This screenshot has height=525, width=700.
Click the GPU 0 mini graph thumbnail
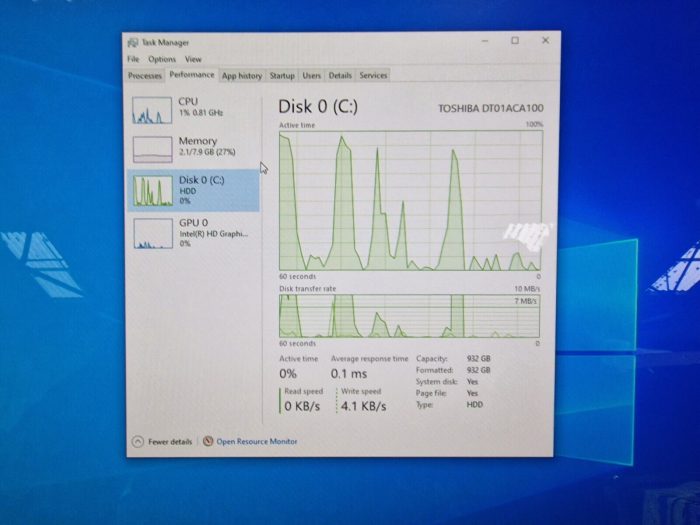(x=153, y=233)
